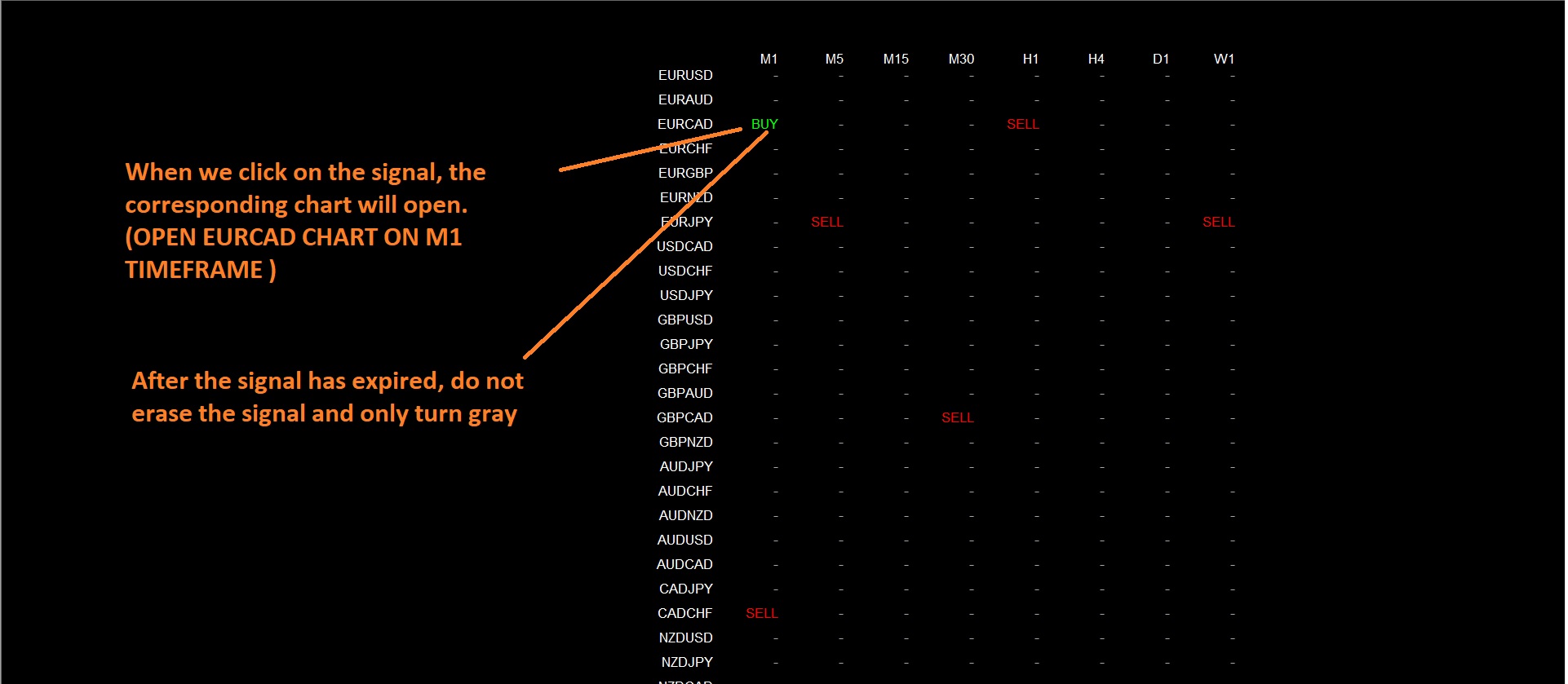The width and height of the screenshot is (1568, 684).
Task: Click the CADJPY symbol row label
Action: (x=685, y=589)
